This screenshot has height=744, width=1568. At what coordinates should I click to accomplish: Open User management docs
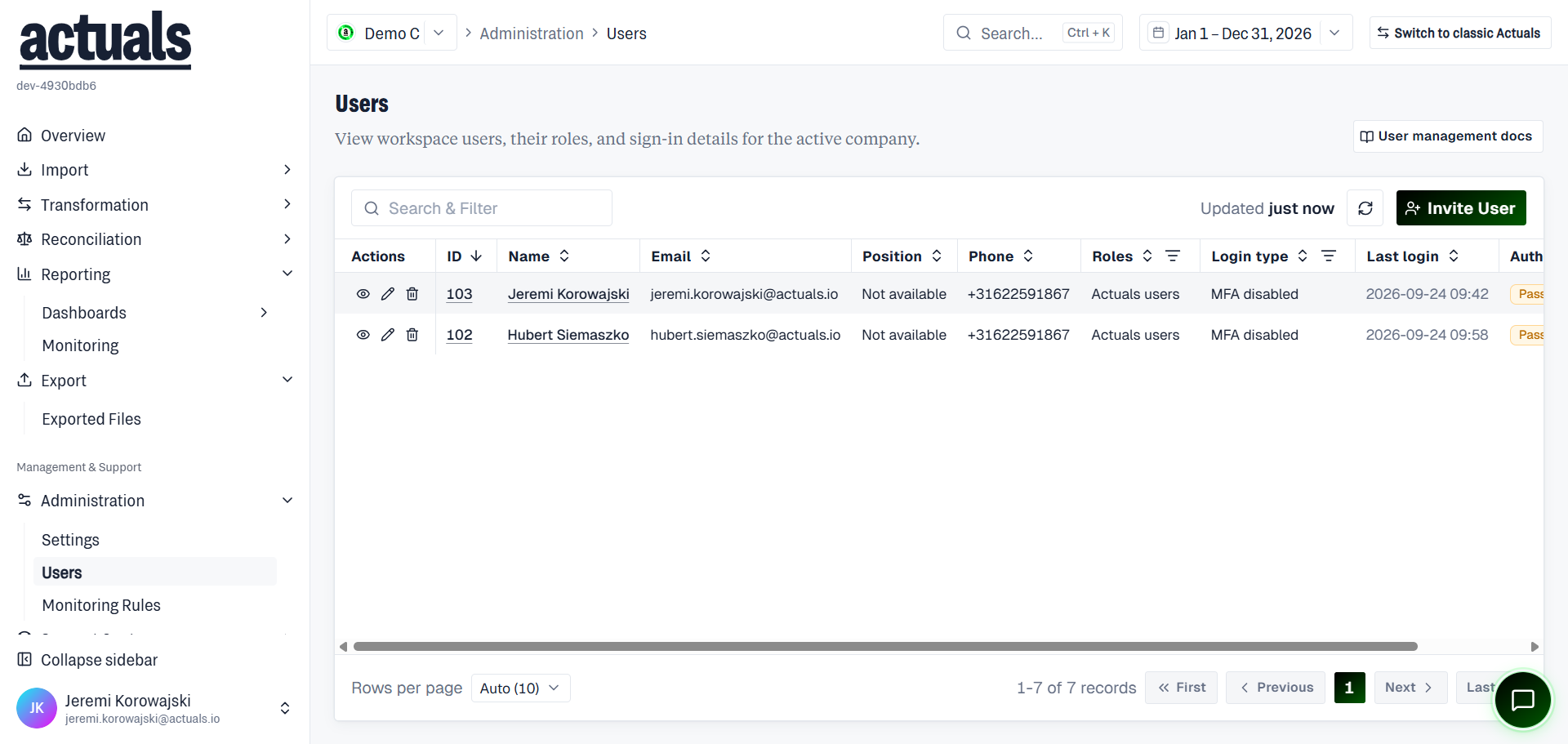tap(1448, 136)
